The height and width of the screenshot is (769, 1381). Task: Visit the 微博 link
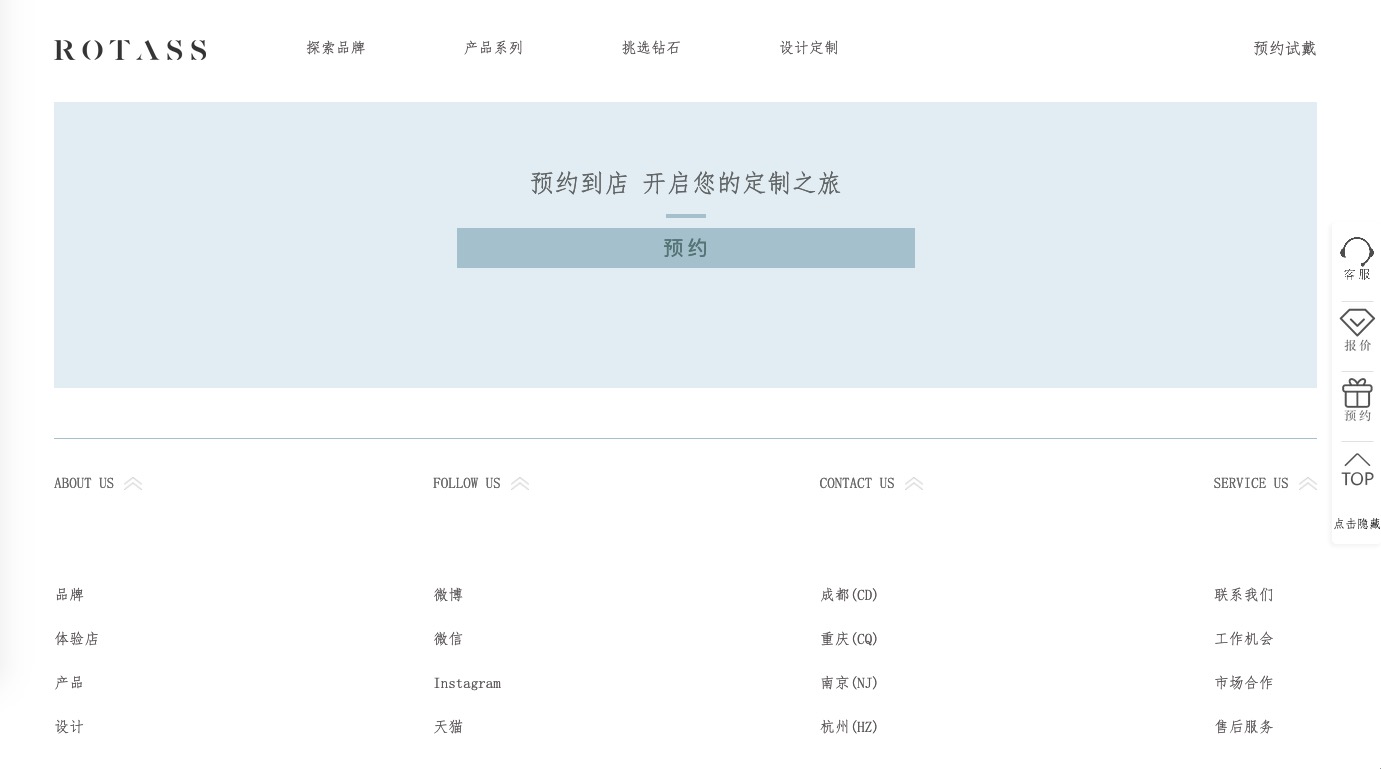coord(448,595)
